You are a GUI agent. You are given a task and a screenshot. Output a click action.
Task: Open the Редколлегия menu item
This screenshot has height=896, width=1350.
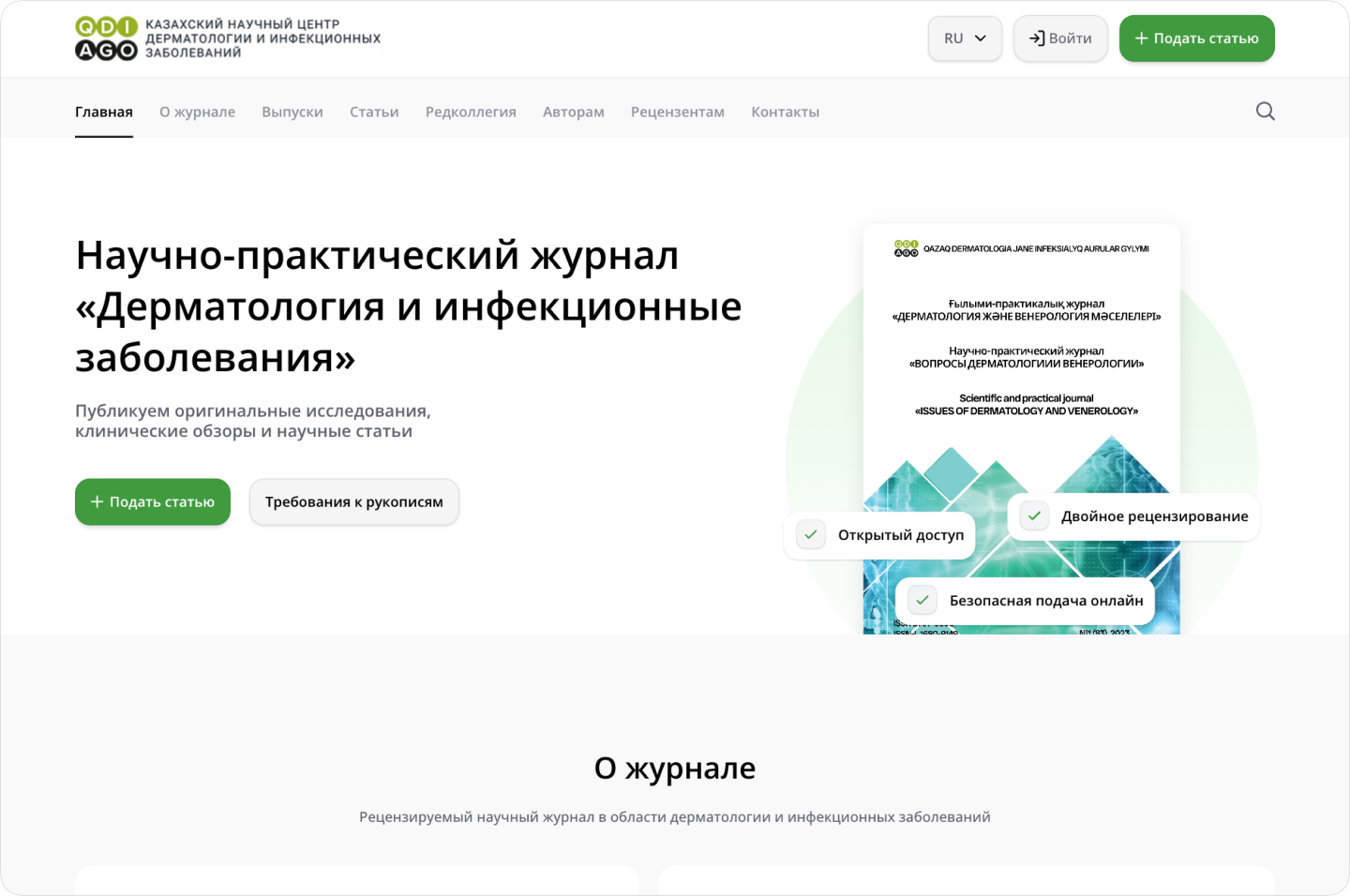coord(471,112)
